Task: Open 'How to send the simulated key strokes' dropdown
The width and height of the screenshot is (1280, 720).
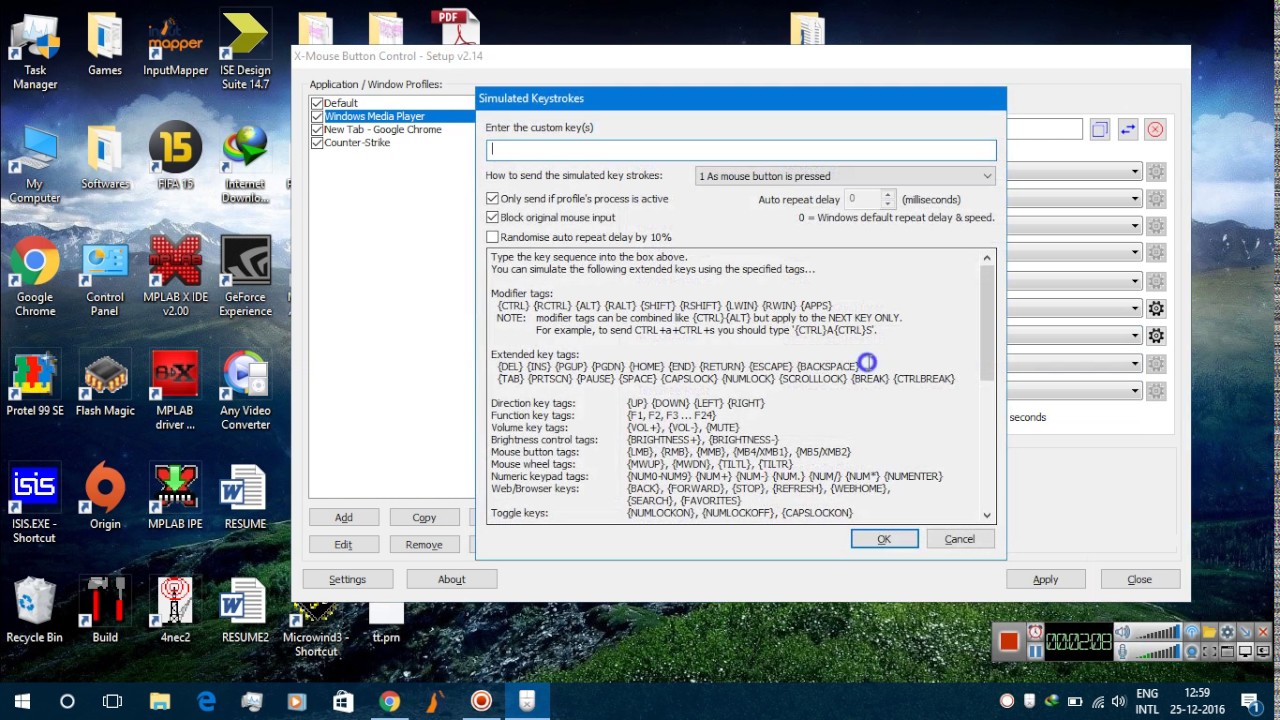Action: (845, 176)
